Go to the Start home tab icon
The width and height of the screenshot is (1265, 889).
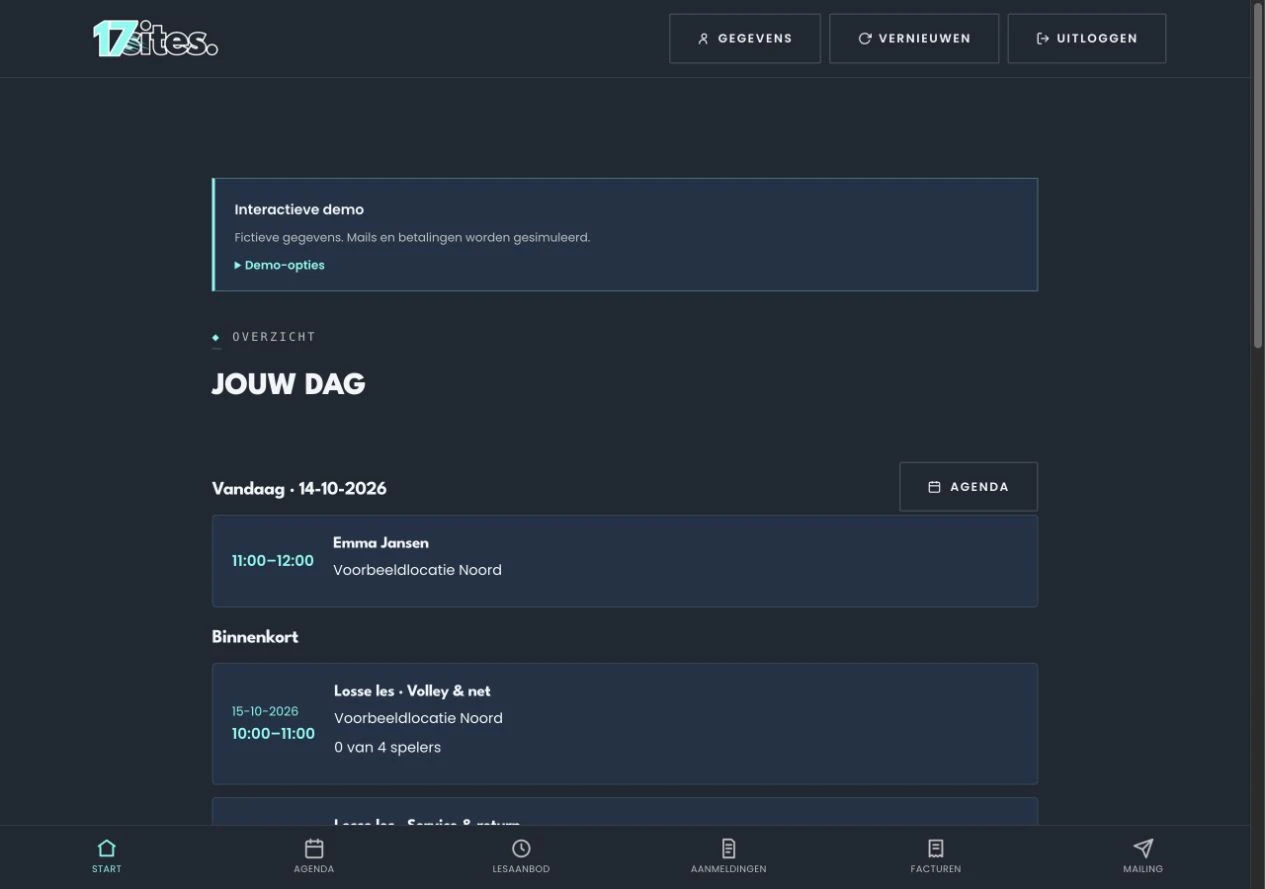pyautogui.click(x=106, y=848)
